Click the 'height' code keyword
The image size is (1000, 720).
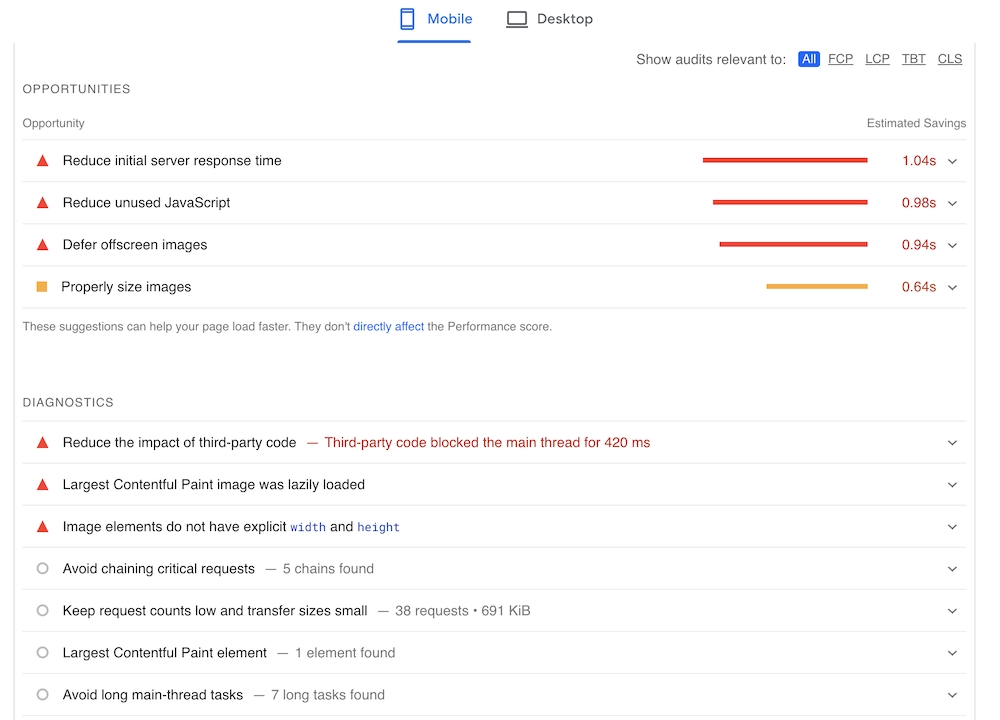[x=378, y=527]
